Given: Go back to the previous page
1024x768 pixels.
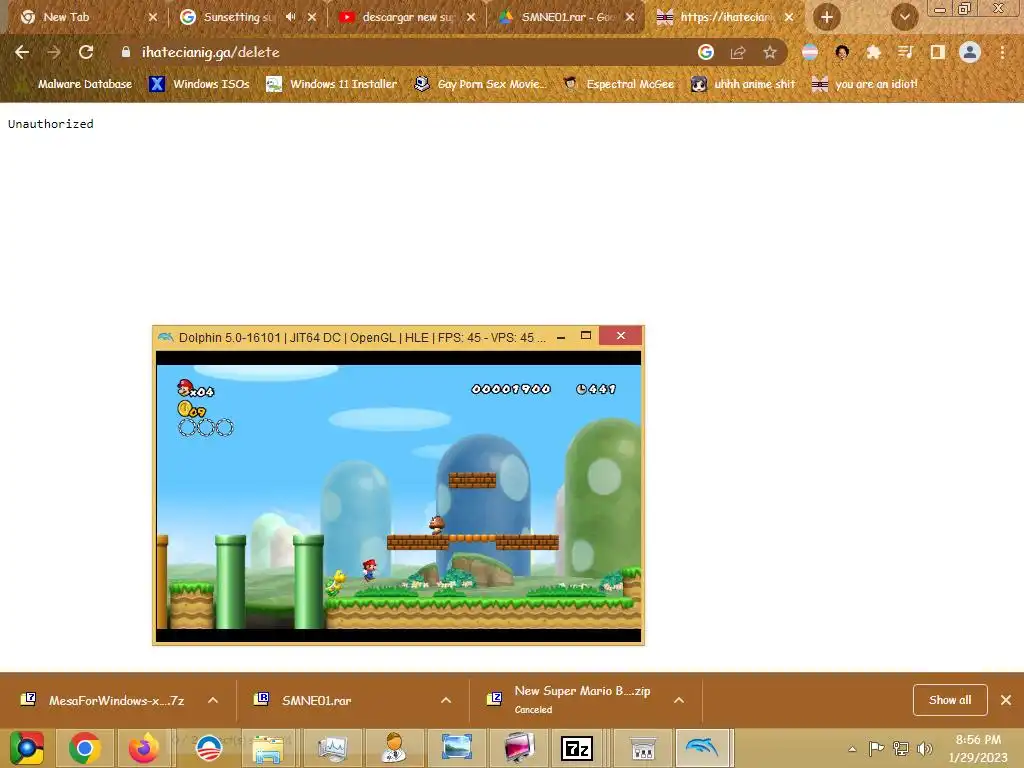Looking at the screenshot, I should coord(22,52).
